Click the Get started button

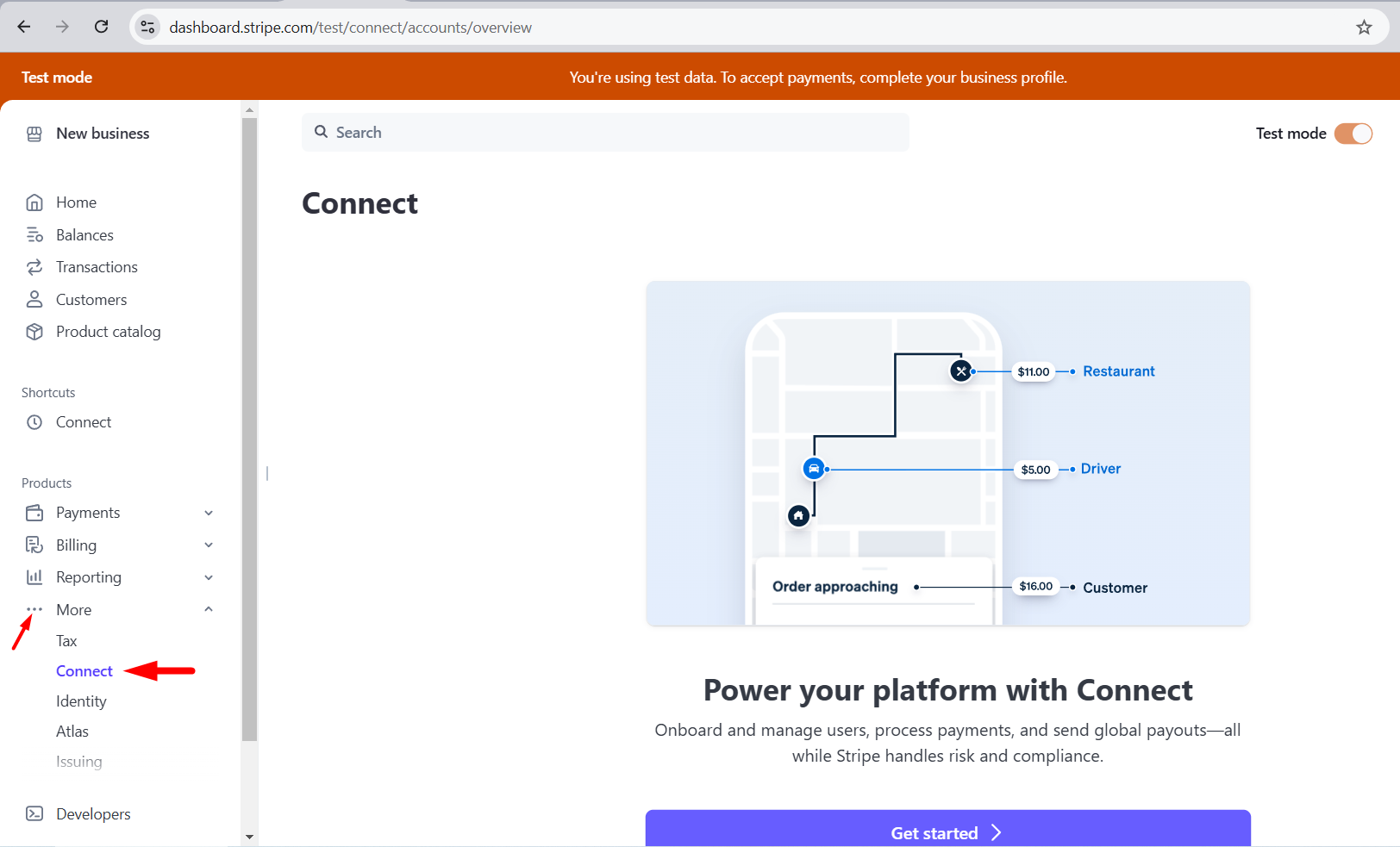pos(947,828)
